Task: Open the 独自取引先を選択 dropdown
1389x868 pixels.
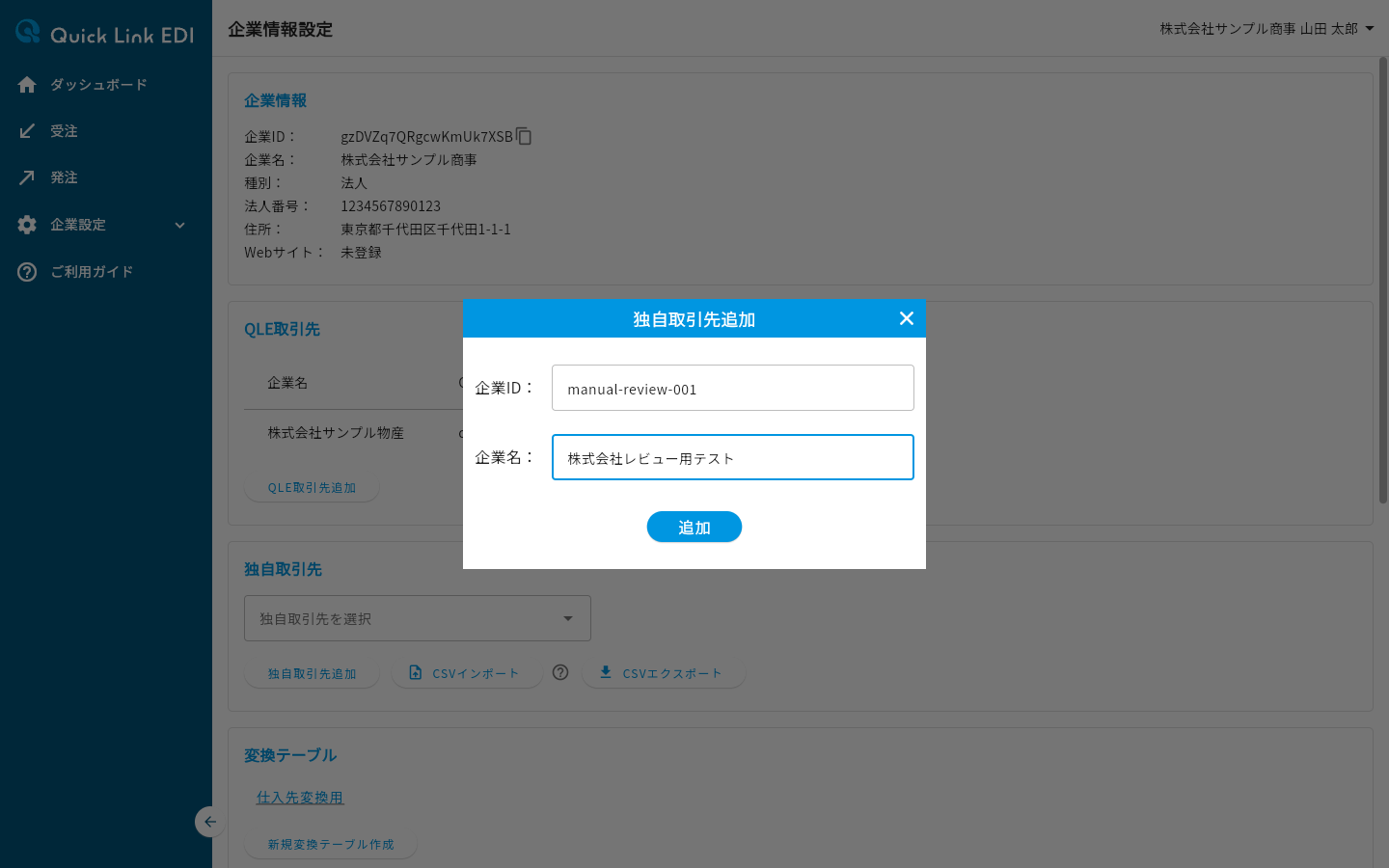Action: pyautogui.click(x=418, y=618)
